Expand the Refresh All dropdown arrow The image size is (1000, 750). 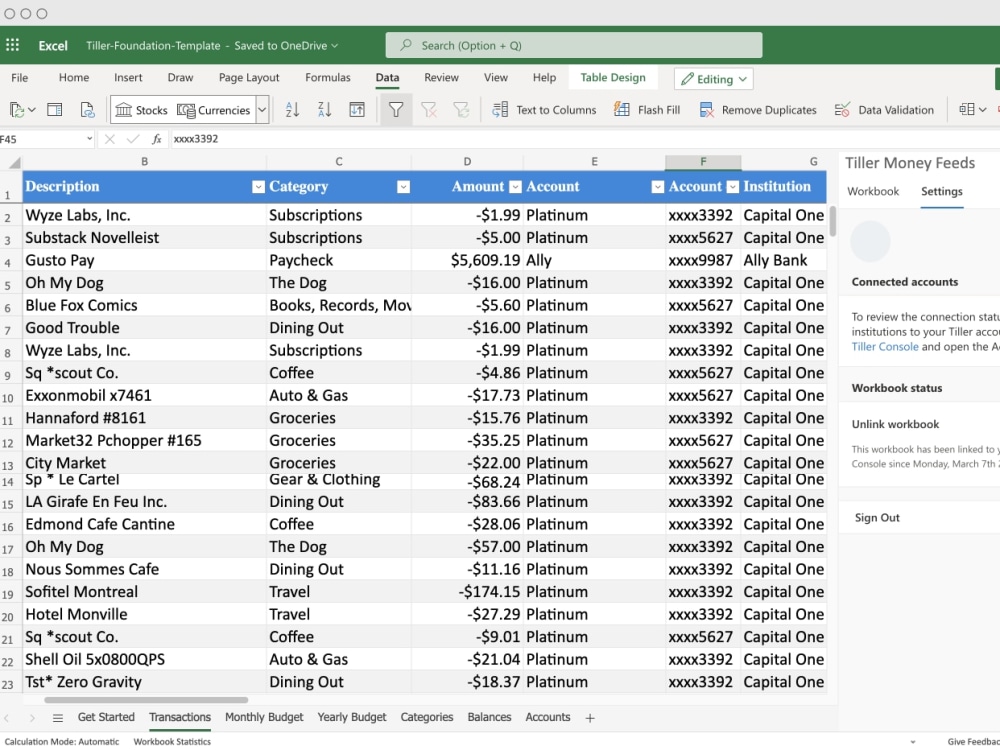pyautogui.click(x=32, y=110)
